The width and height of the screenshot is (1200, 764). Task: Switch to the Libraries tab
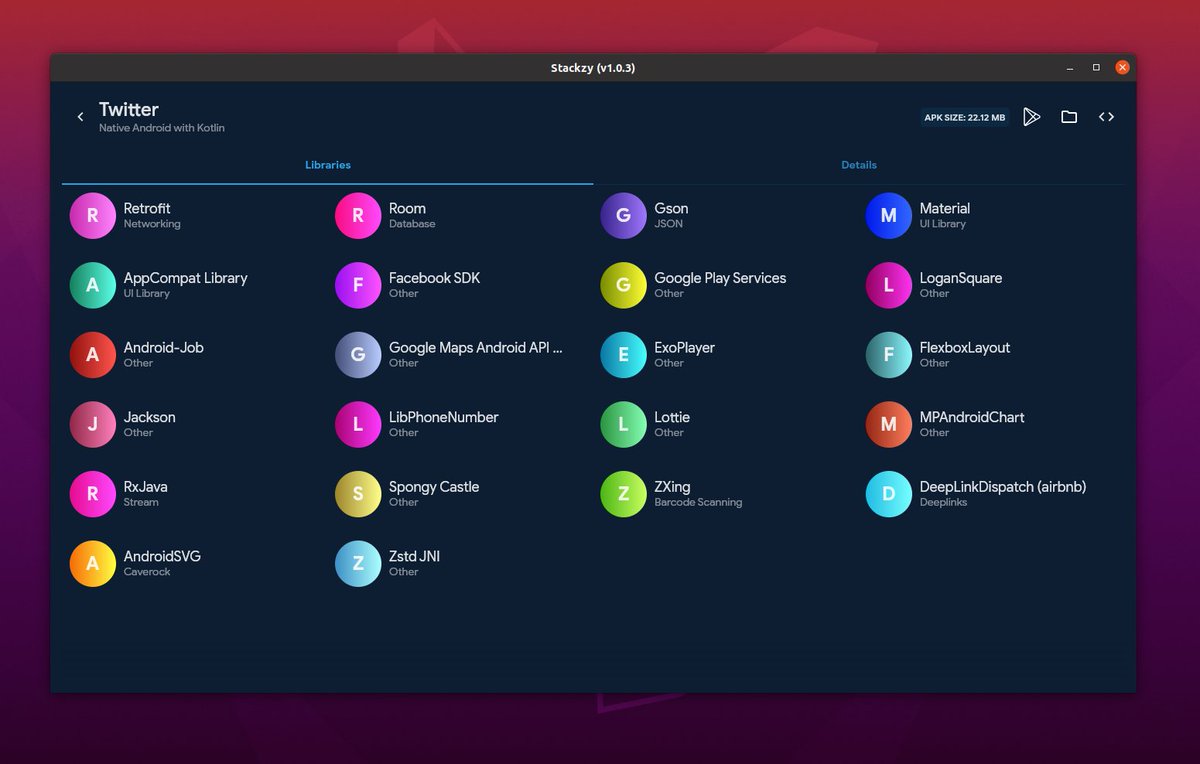[x=328, y=165]
